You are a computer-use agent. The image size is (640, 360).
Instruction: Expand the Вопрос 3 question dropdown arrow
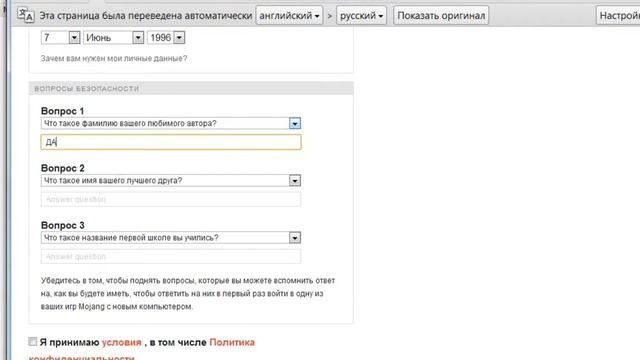[x=295, y=238]
